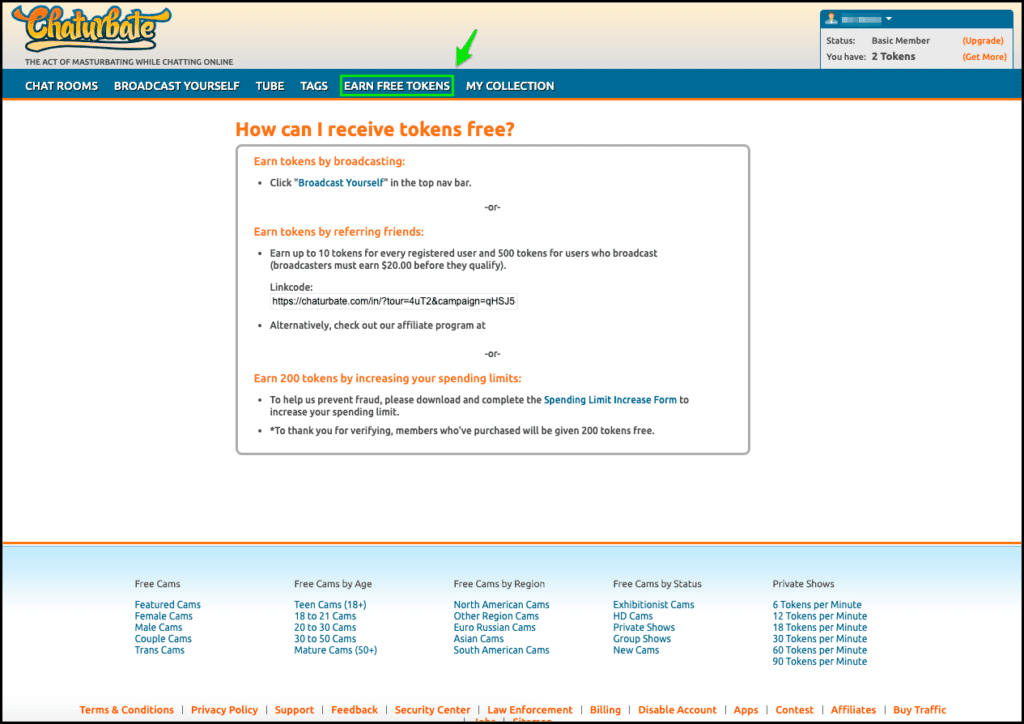Open Group Shows link
The image size is (1024, 724).
coord(642,638)
